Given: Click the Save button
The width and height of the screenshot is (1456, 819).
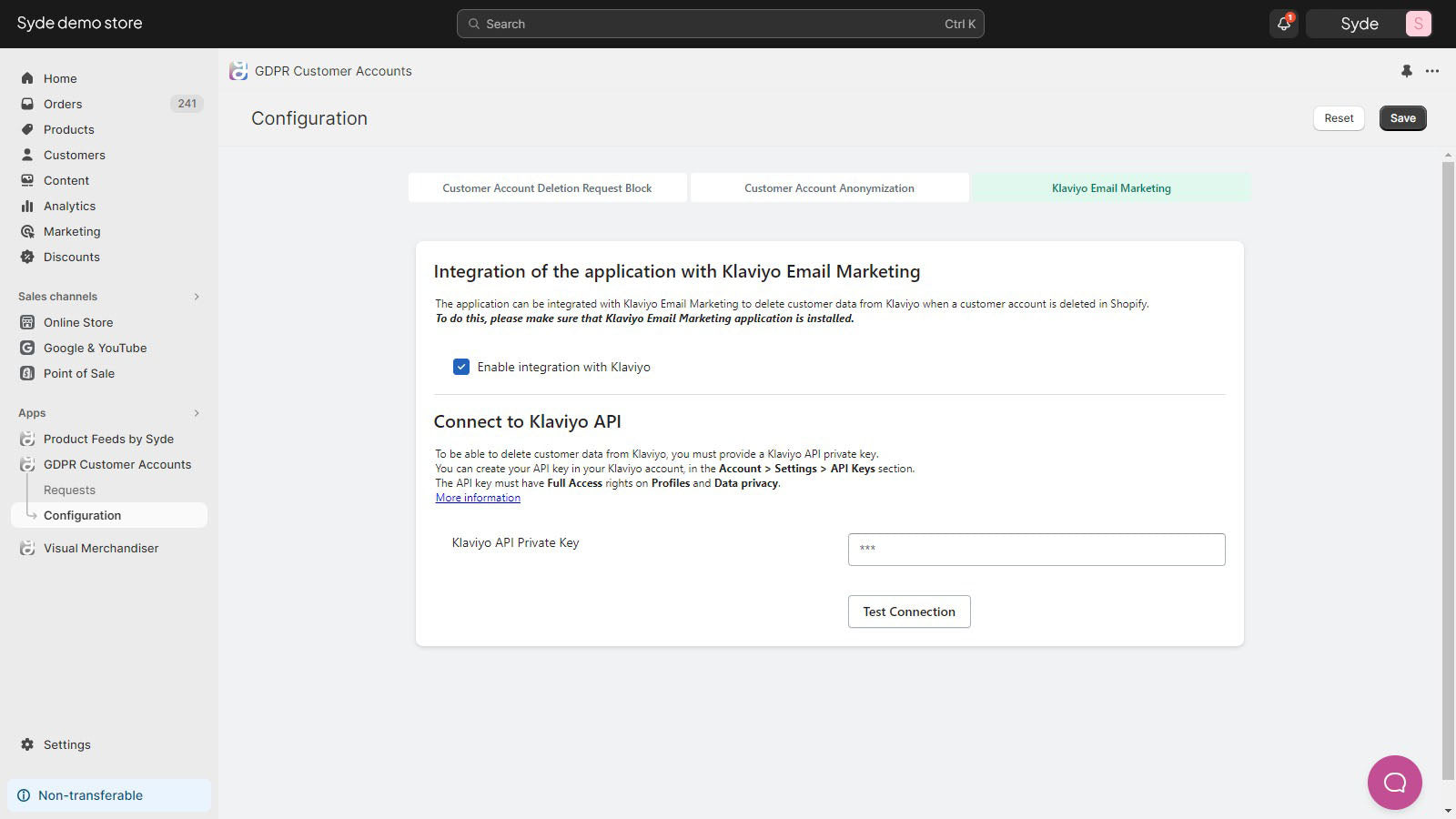Looking at the screenshot, I should coord(1402,118).
